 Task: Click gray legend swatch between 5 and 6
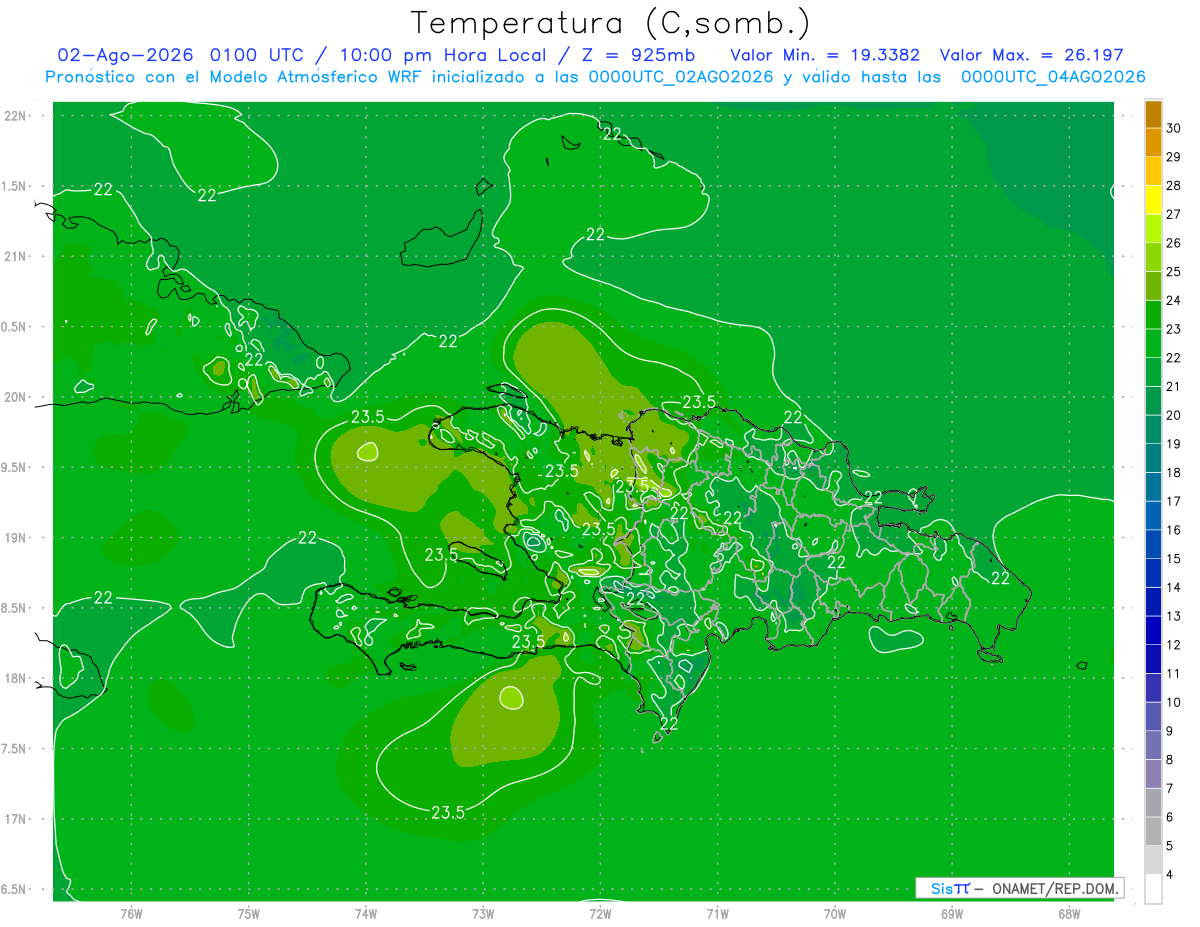tap(1153, 832)
